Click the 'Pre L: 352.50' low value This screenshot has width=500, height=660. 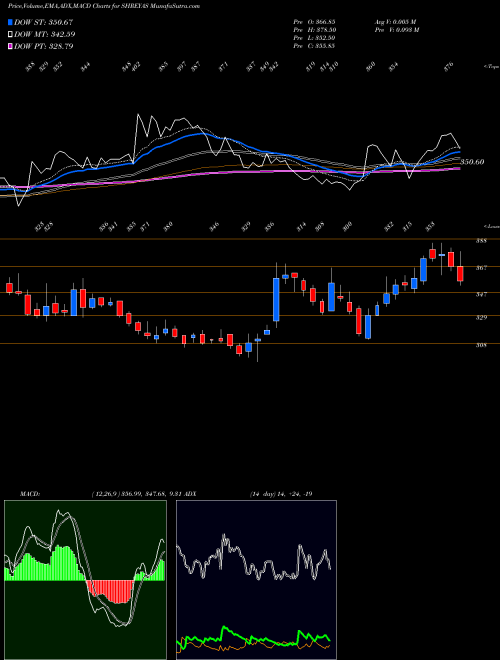314,38
